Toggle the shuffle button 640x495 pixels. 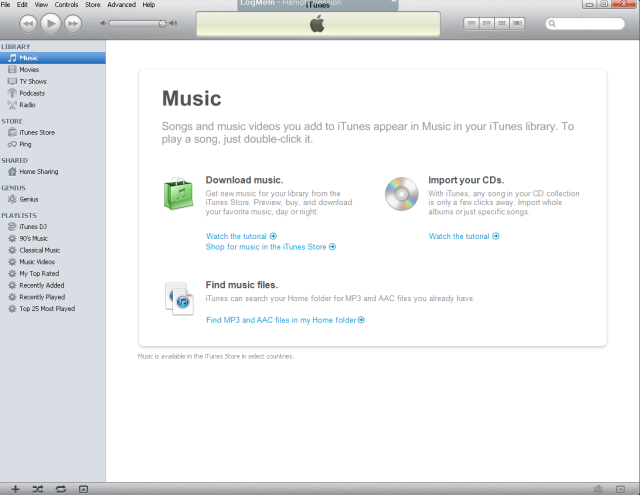(38, 489)
